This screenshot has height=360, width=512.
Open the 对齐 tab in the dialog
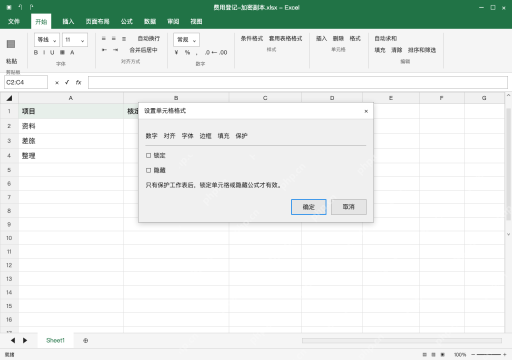[169, 136]
